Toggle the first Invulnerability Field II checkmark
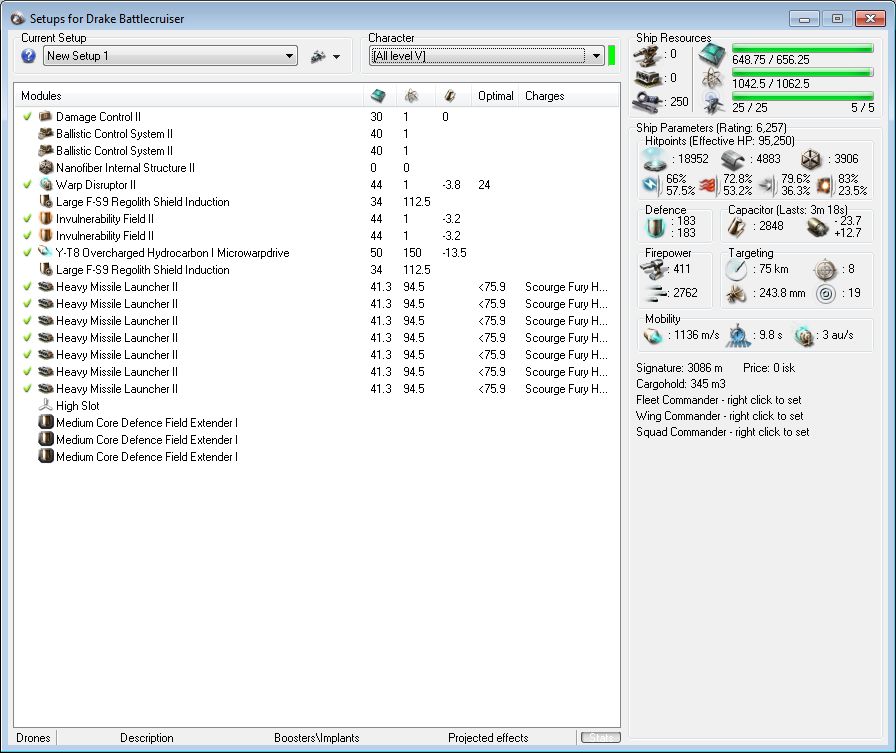The width and height of the screenshot is (896, 753). 27,219
